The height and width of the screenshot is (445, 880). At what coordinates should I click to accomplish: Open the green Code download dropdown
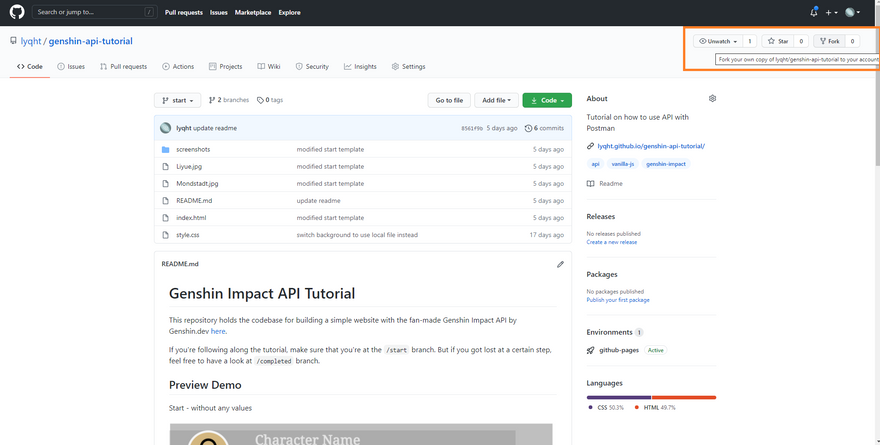547,100
